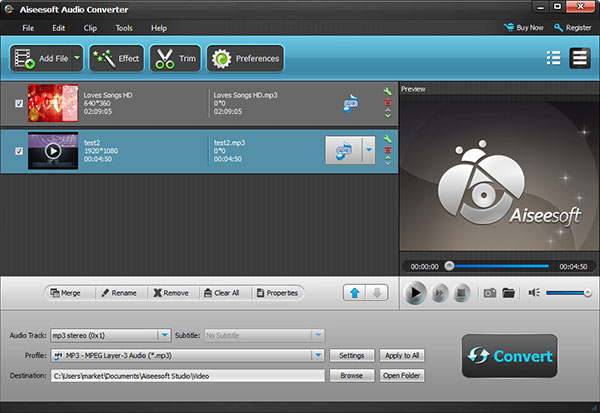Play the preview video
600x413 pixels.
coord(415,293)
